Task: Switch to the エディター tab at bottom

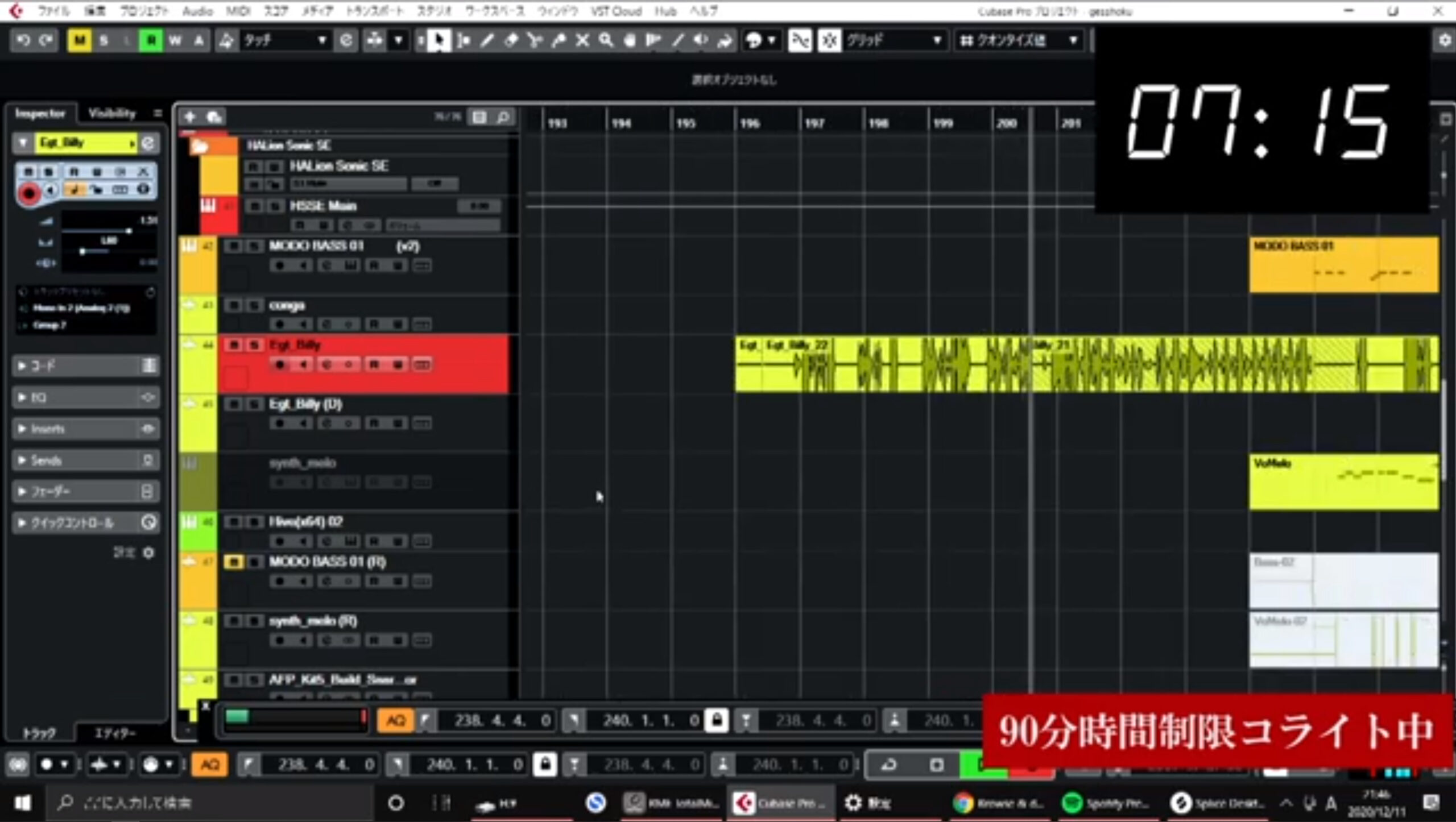Action: click(115, 733)
